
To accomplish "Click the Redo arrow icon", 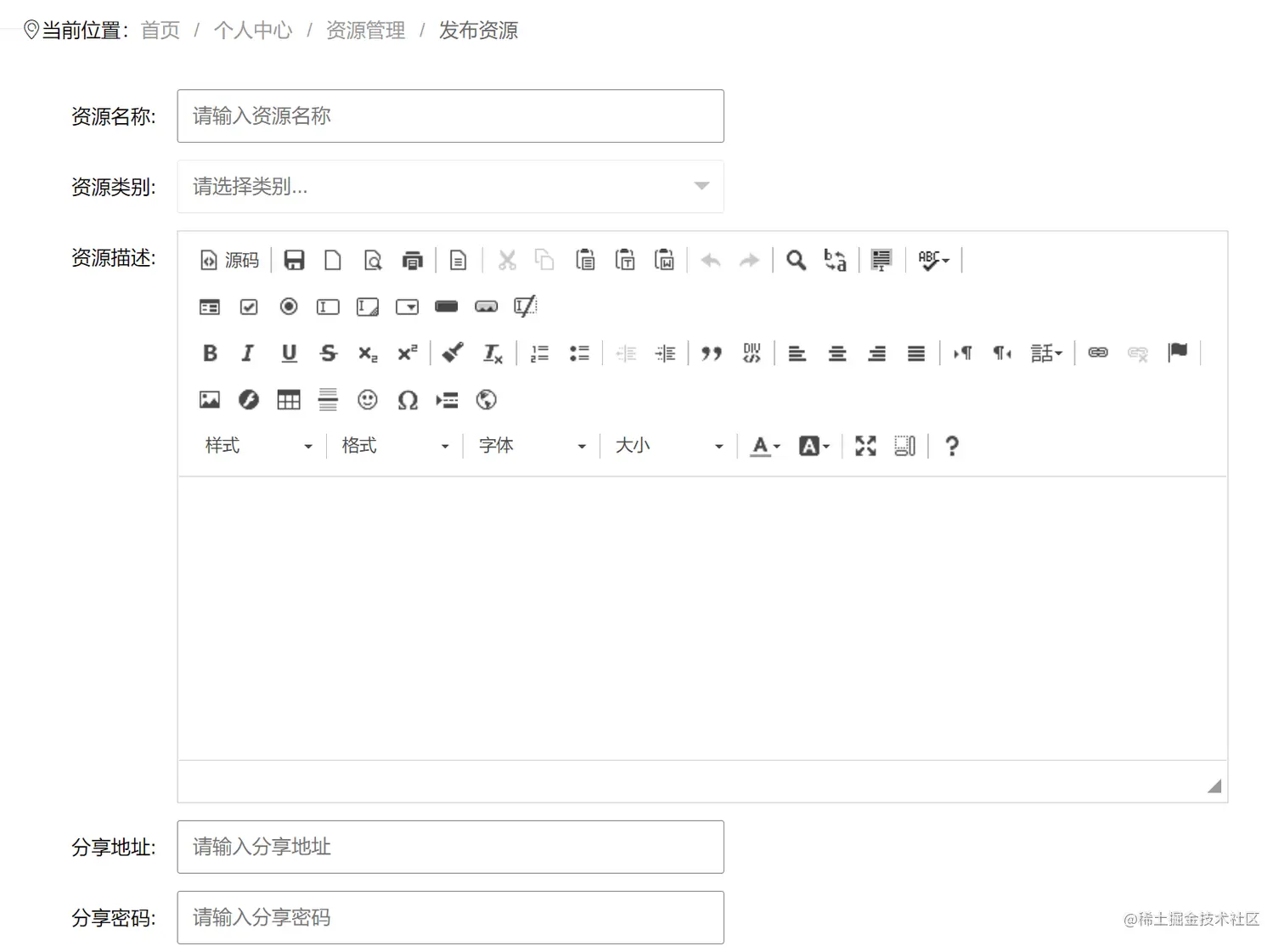I will [x=749, y=260].
